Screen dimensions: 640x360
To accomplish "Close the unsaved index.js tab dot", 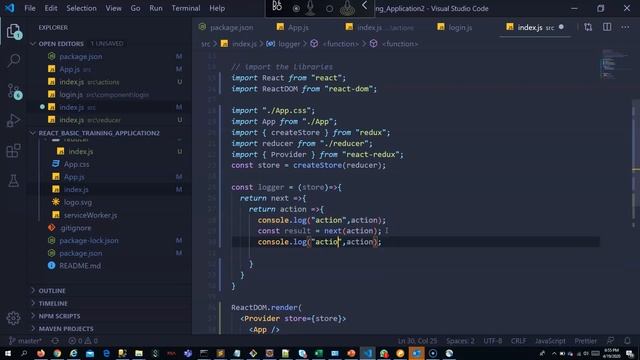I will [x=561, y=27].
